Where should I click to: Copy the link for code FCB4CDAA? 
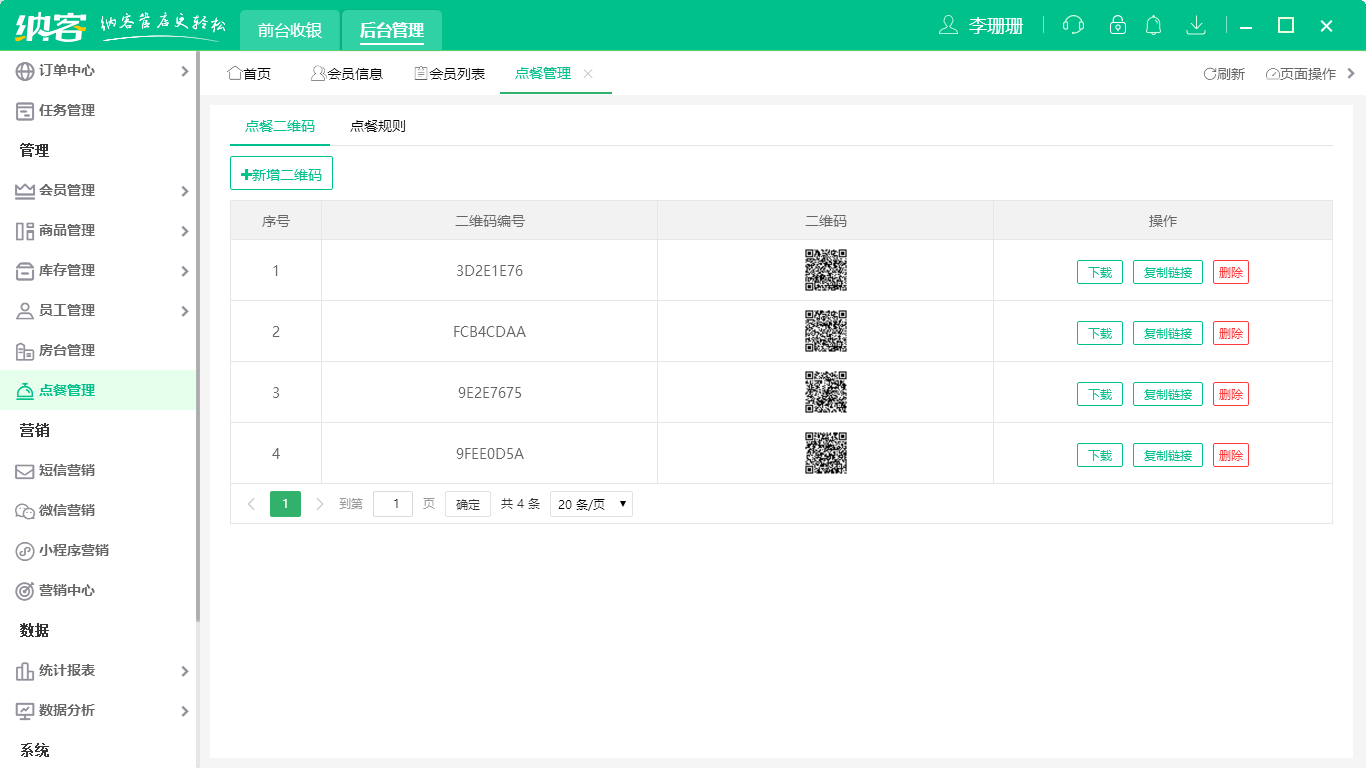tap(1167, 332)
